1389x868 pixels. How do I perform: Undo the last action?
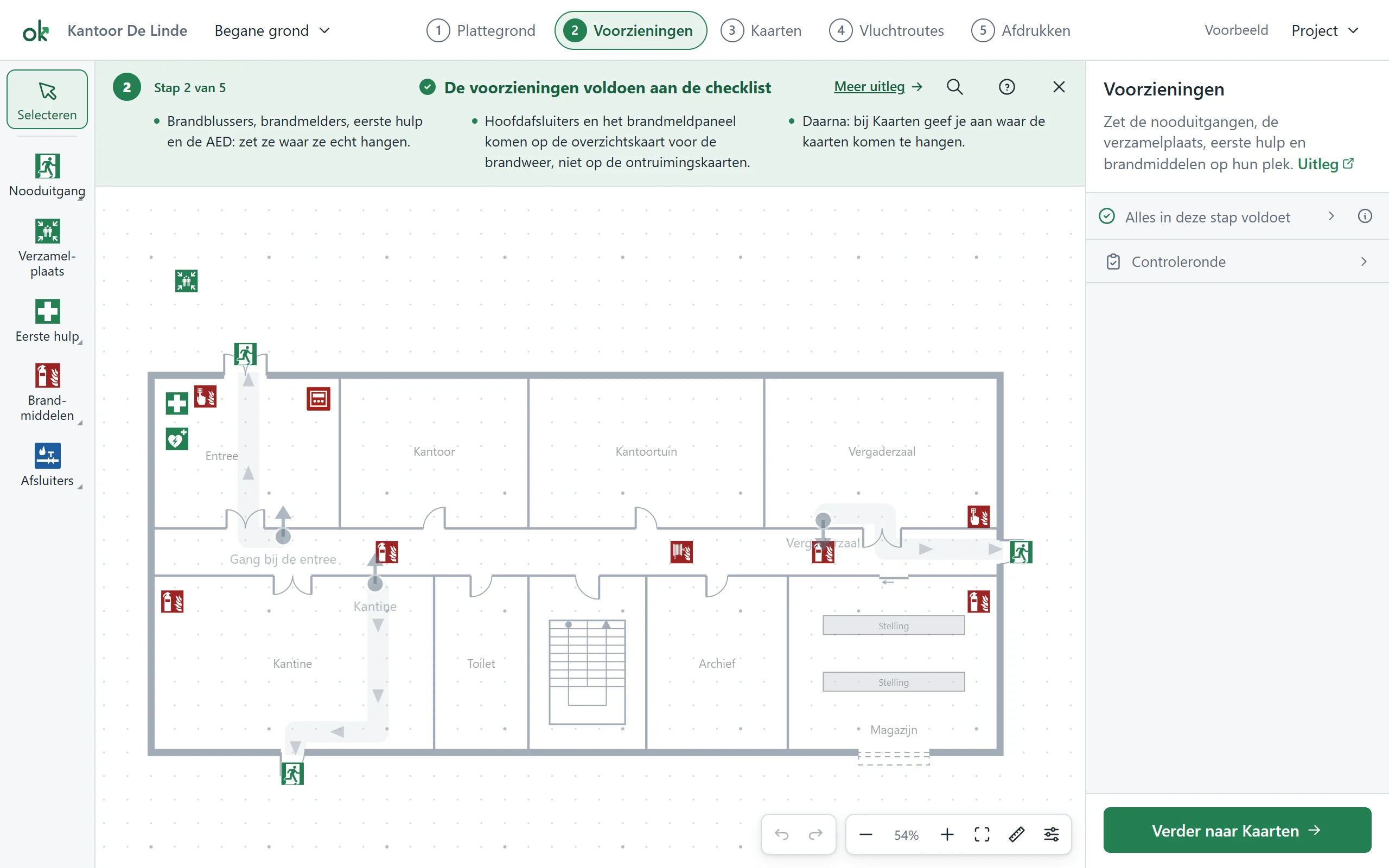pyautogui.click(x=782, y=834)
